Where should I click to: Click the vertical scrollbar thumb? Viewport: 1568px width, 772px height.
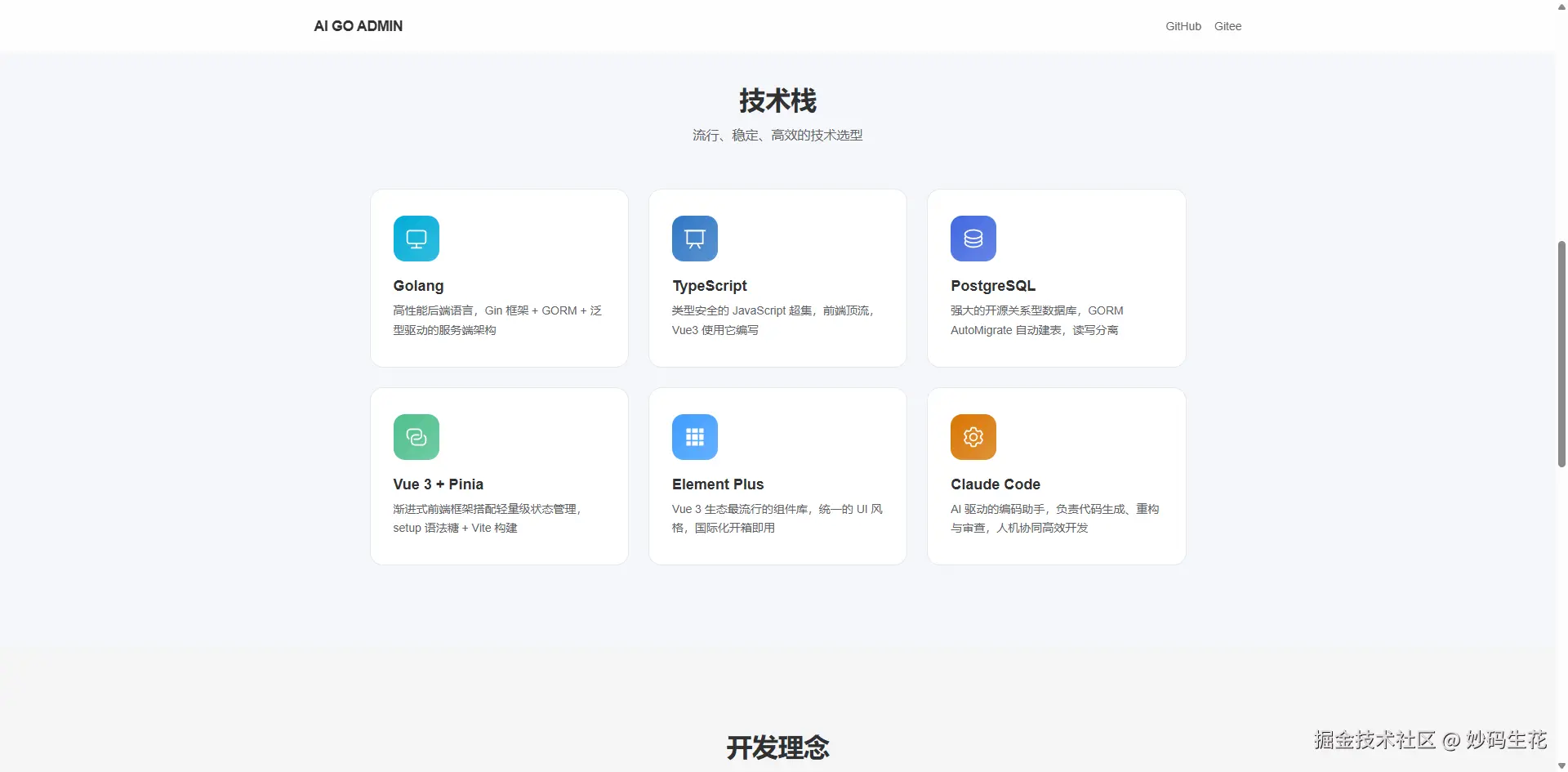[x=1561, y=354]
